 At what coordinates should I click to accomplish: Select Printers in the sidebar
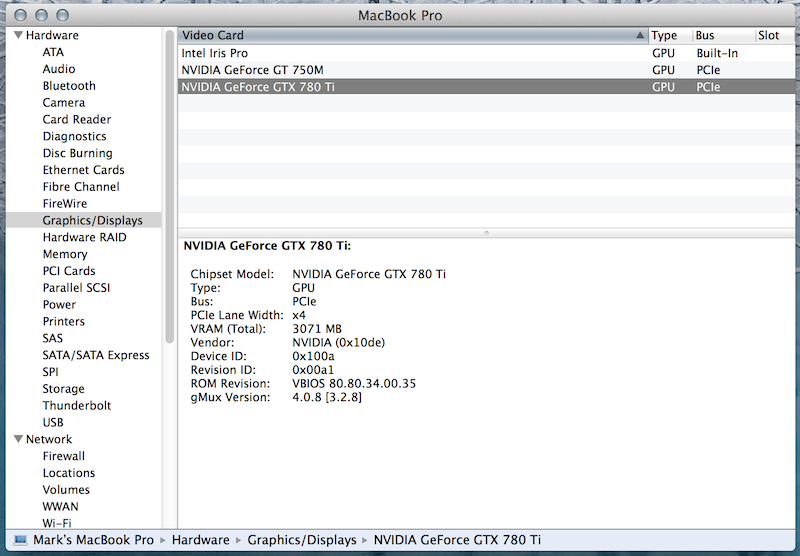[63, 321]
